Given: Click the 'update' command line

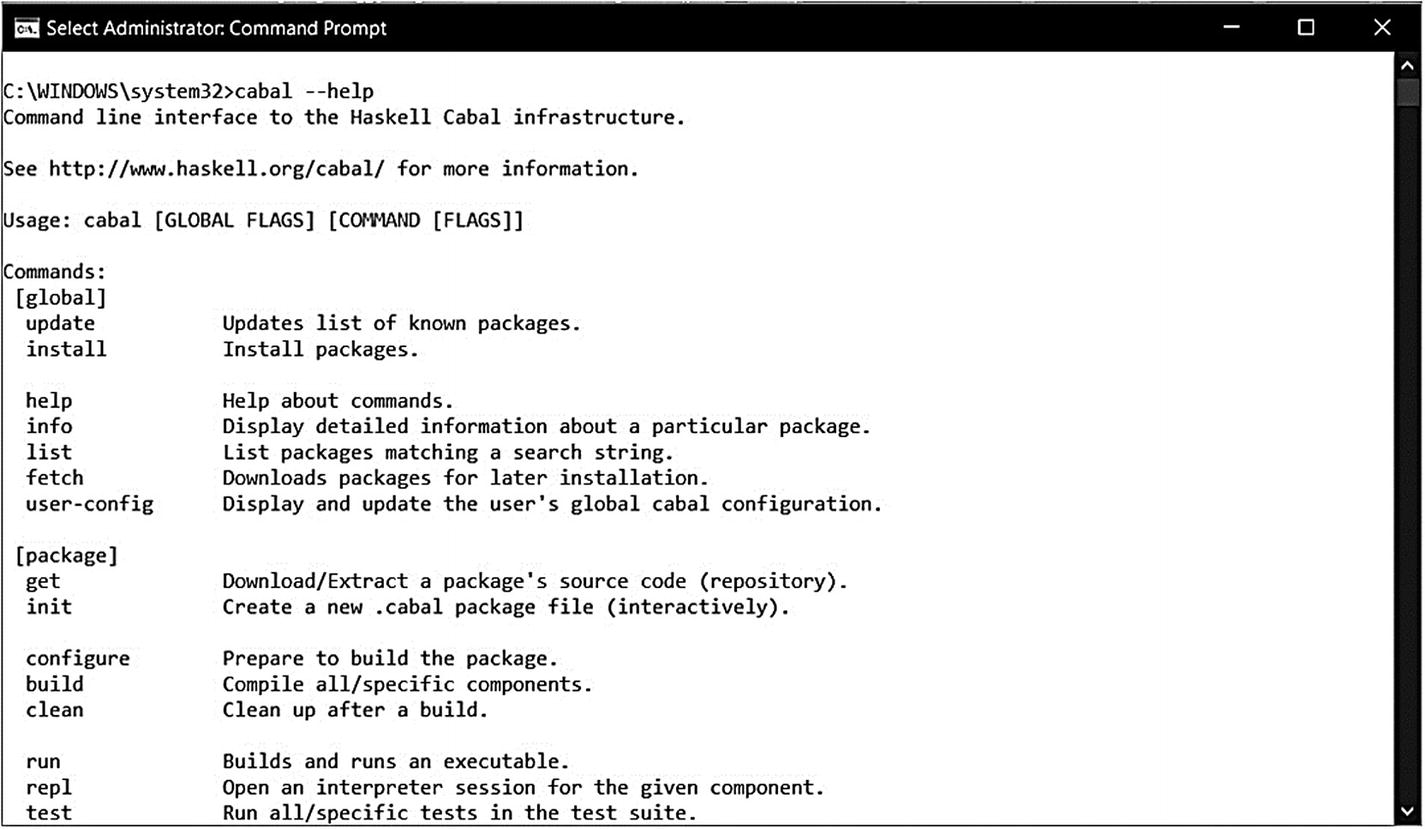Looking at the screenshot, I should 303,324.
